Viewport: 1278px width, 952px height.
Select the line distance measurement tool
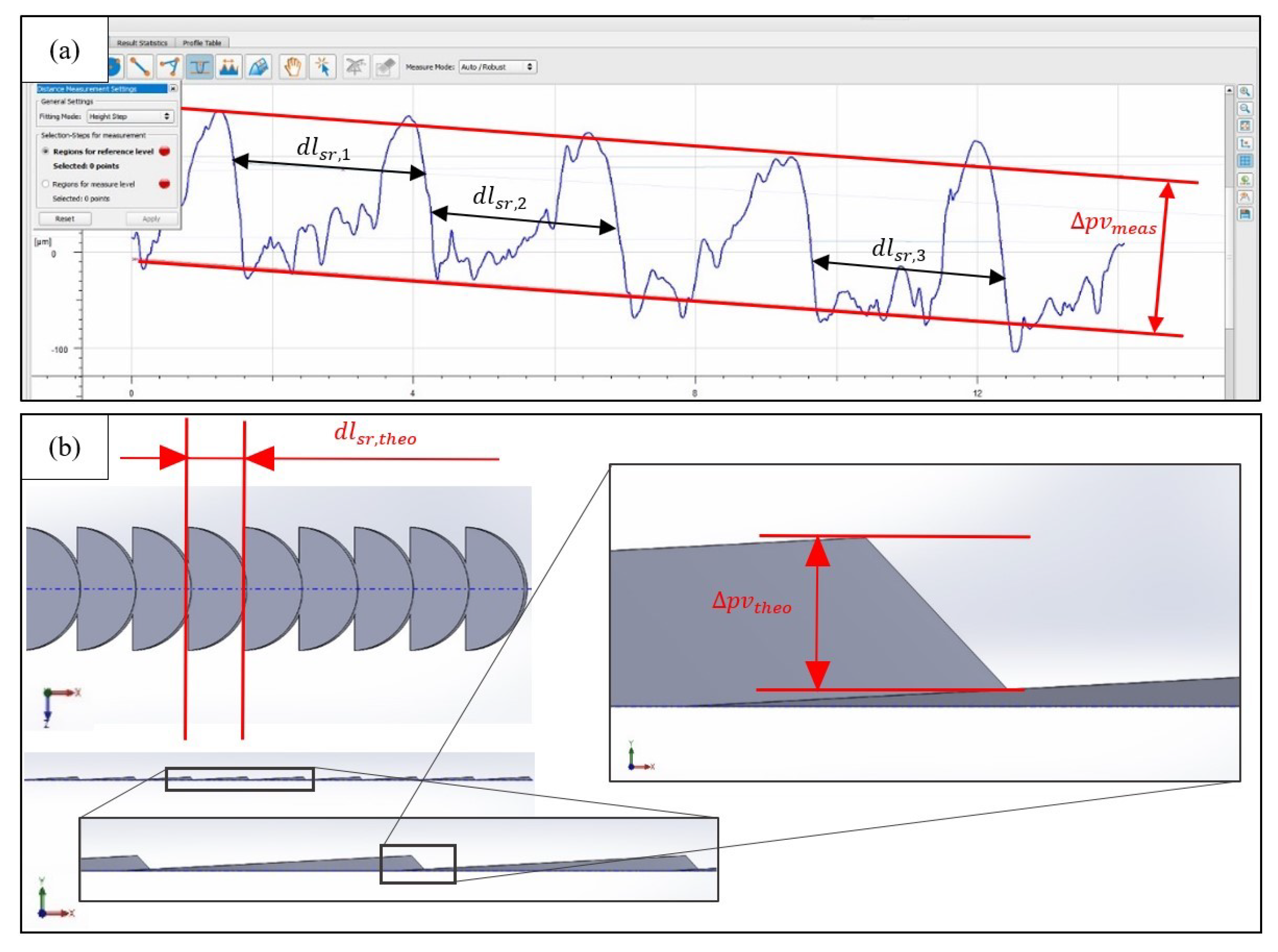[140, 67]
